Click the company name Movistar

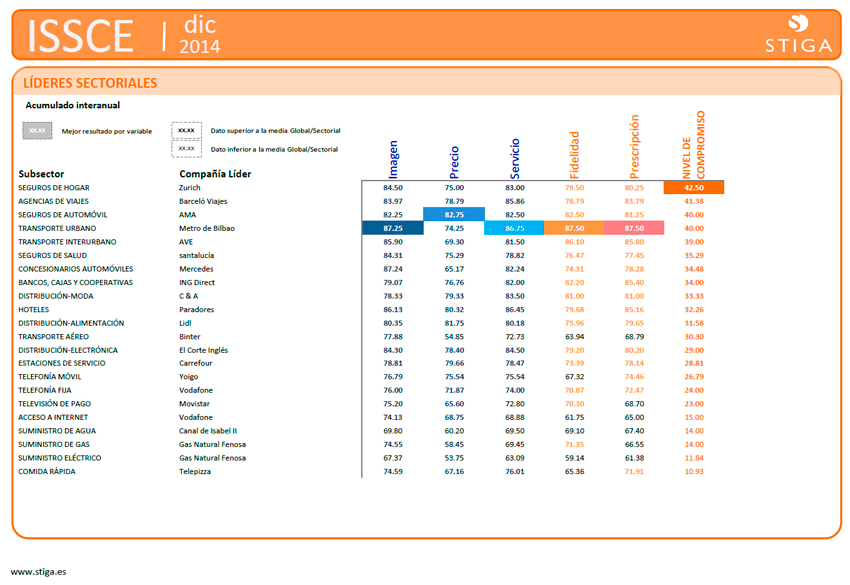[195, 404]
